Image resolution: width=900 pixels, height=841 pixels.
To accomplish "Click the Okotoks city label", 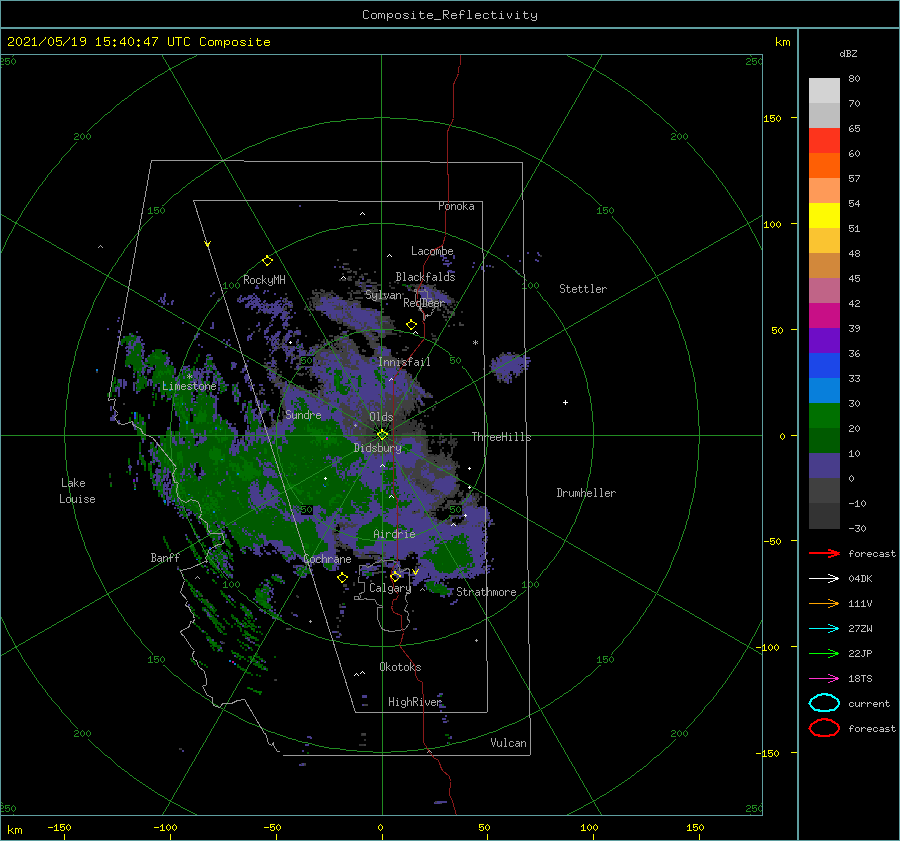I will click(x=400, y=667).
